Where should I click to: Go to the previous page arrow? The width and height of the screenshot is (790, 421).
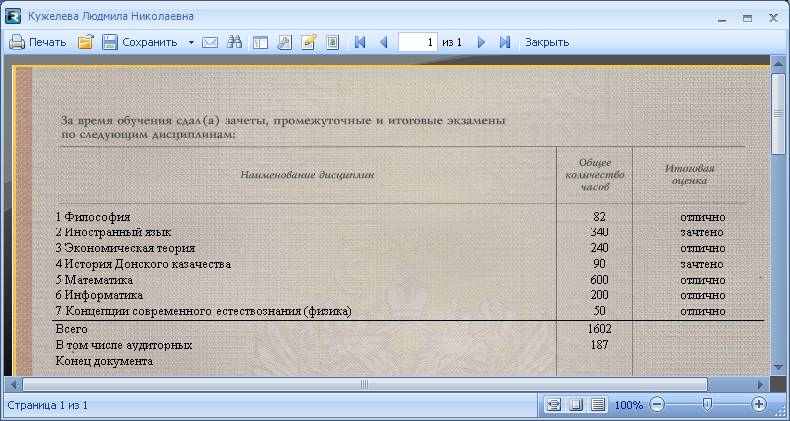pyautogui.click(x=383, y=43)
